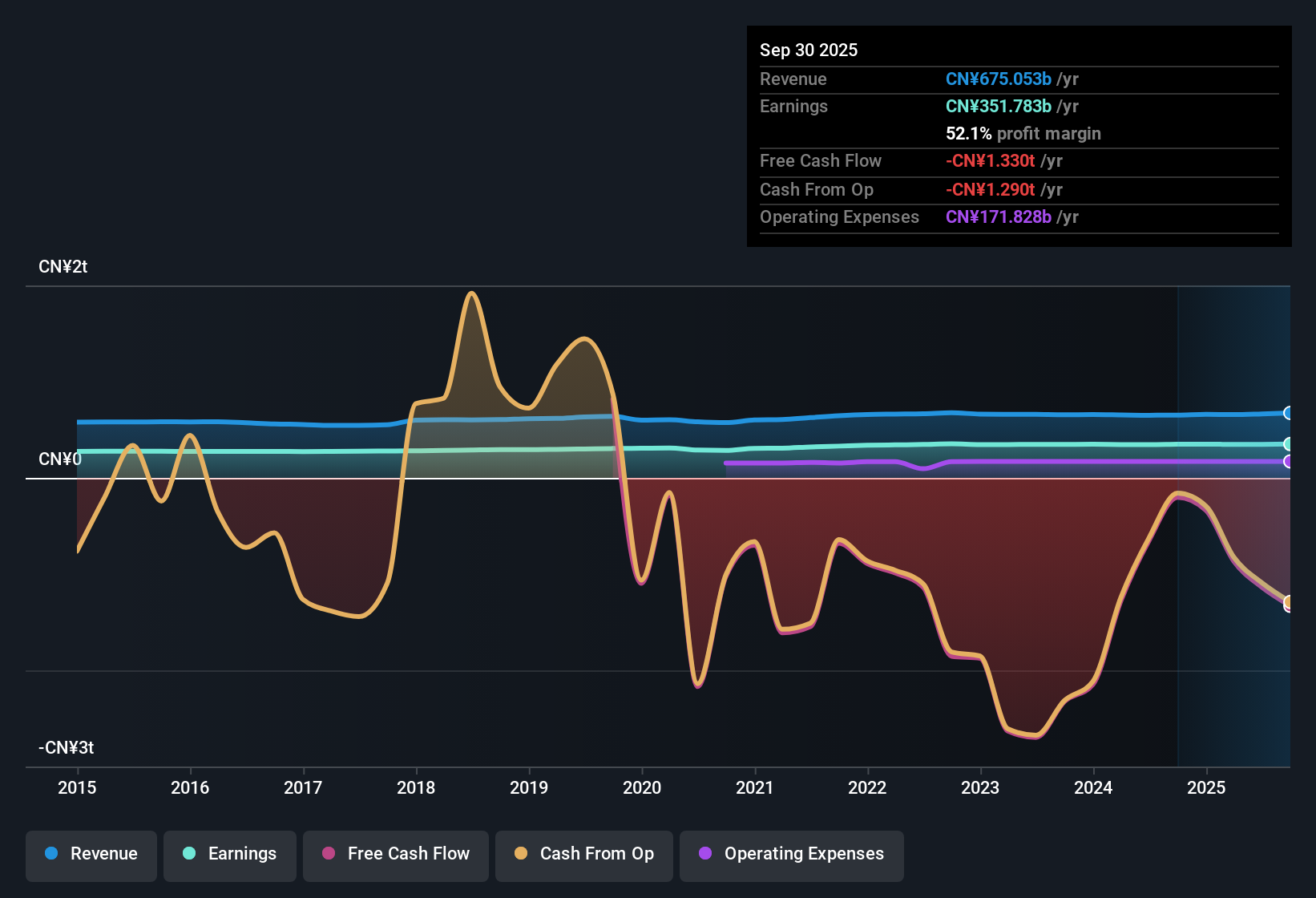The image size is (1316, 898).
Task: Click the 2025 forecast boundary line
Action: 1178,521
